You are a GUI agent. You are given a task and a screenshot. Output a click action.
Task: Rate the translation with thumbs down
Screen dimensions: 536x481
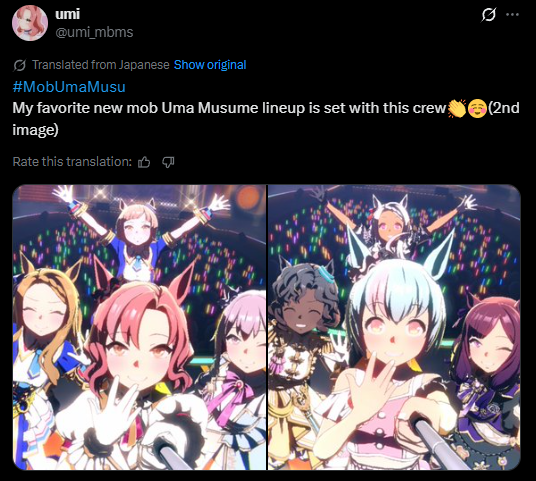[x=168, y=162]
